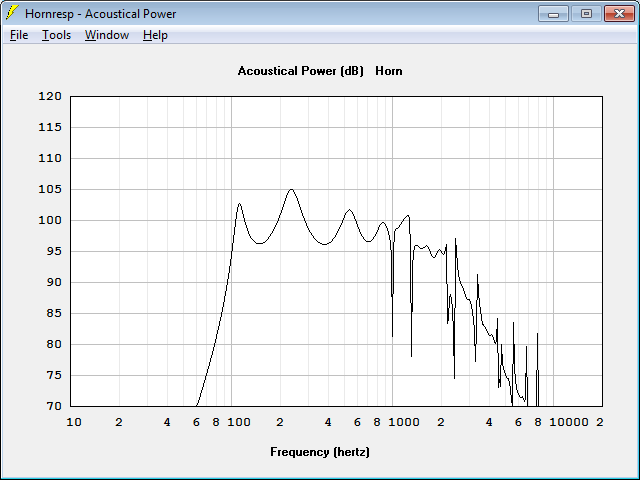Click the 10000 hertz x-axis label
This screenshot has height=480, width=640.
click(569, 422)
